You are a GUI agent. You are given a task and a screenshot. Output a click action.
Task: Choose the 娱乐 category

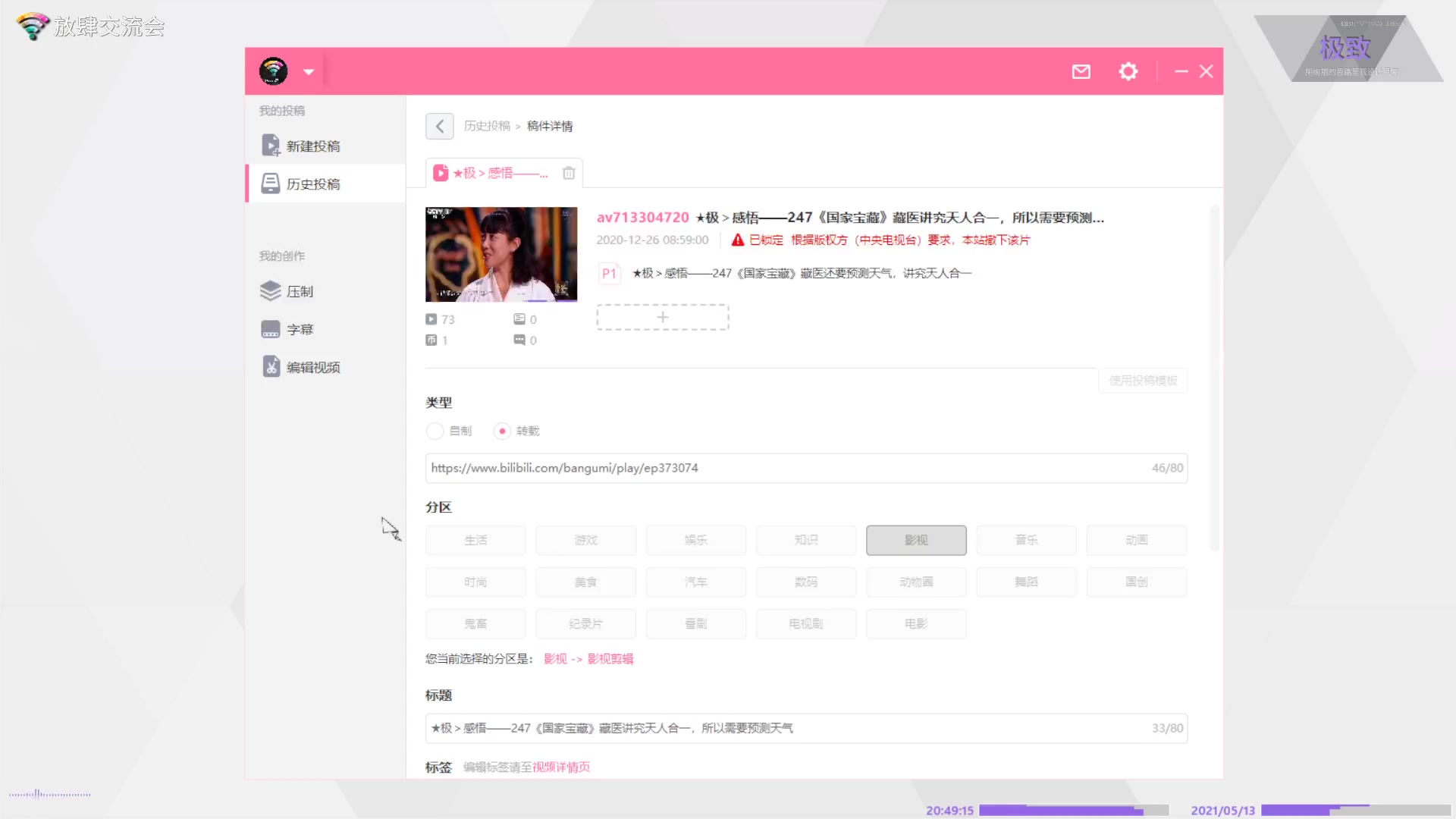[696, 540]
